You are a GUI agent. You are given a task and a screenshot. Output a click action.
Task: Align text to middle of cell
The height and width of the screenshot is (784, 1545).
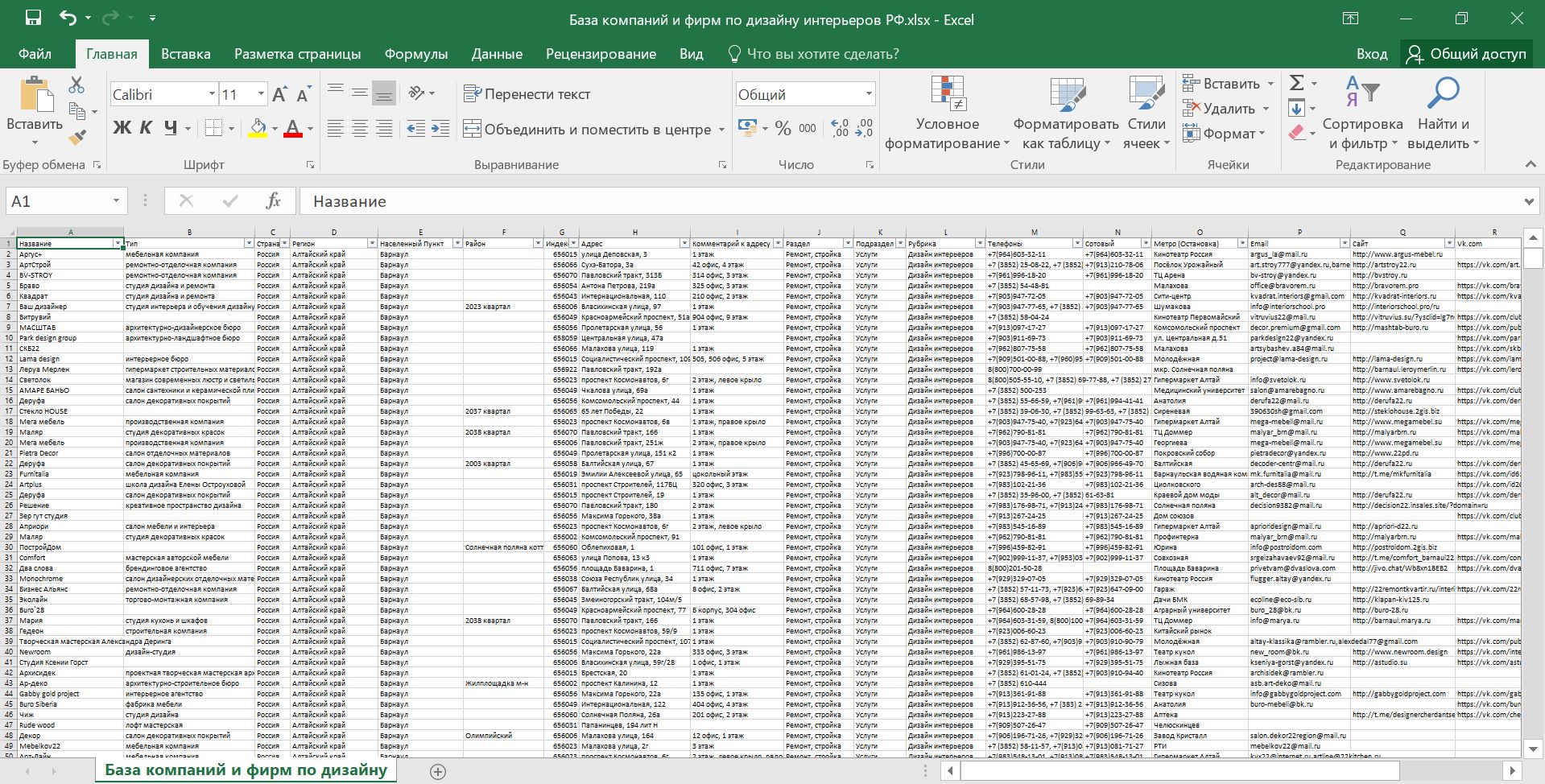360,93
